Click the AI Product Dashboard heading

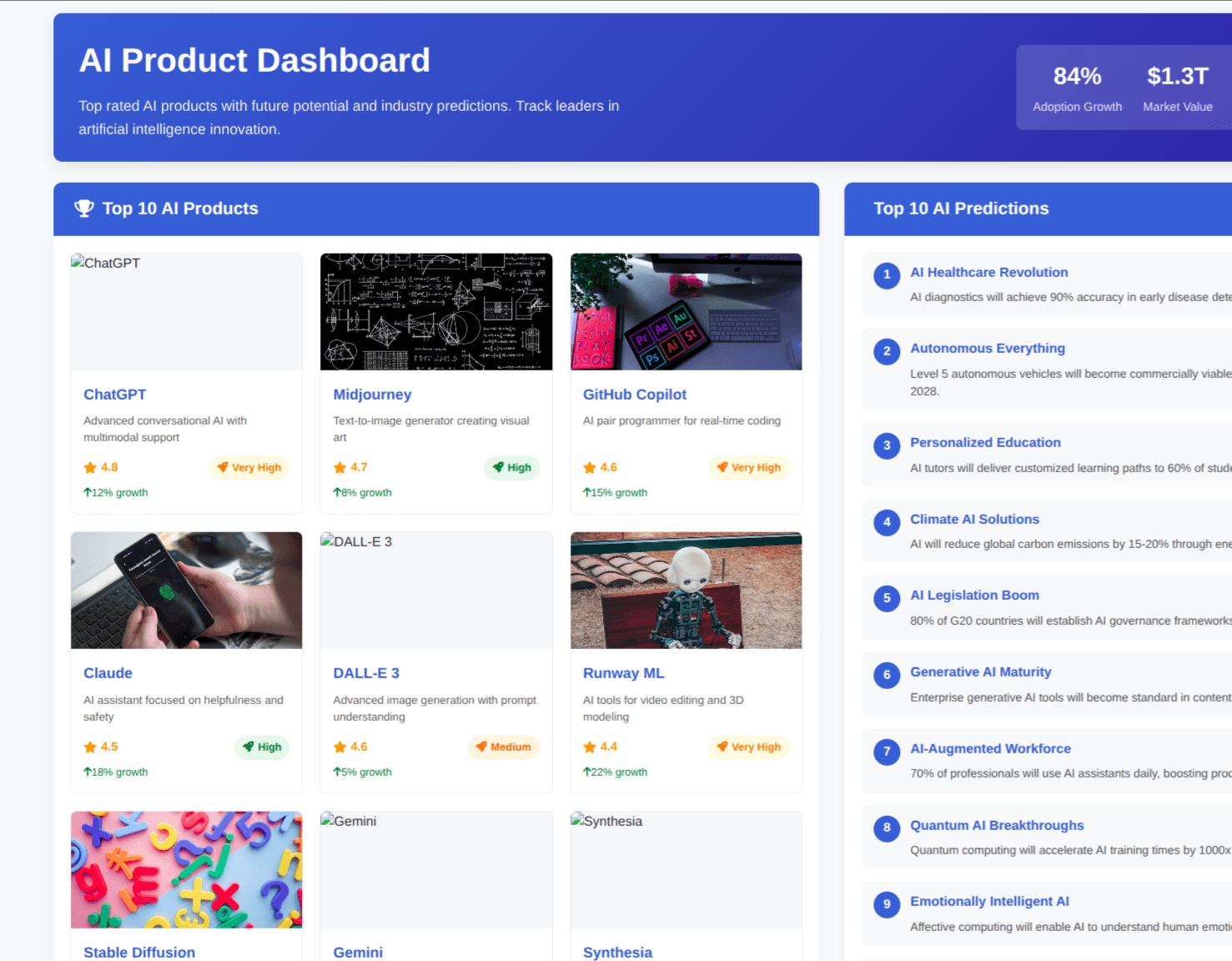coord(254,60)
